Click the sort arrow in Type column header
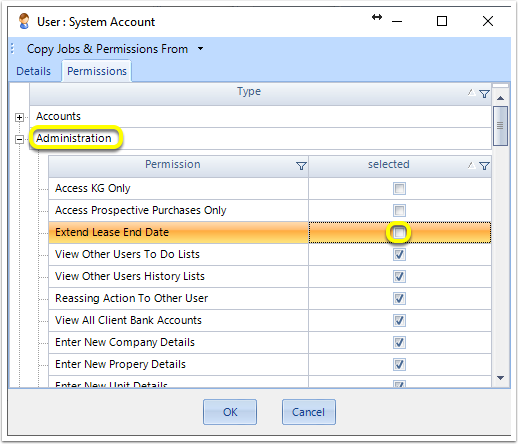This screenshot has width=518, height=444. click(x=471, y=92)
